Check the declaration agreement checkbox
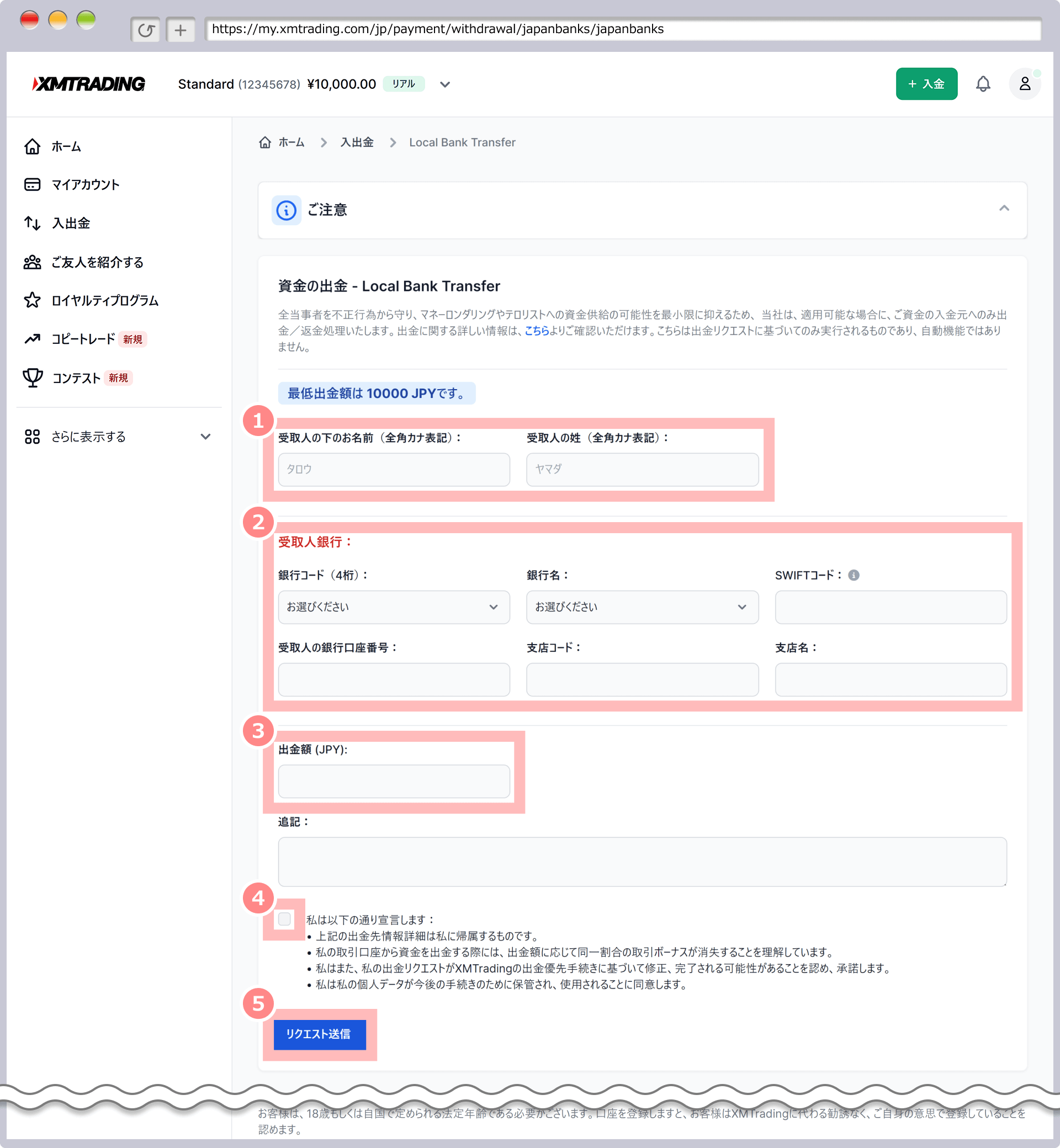The height and width of the screenshot is (1148, 1060). [284, 919]
